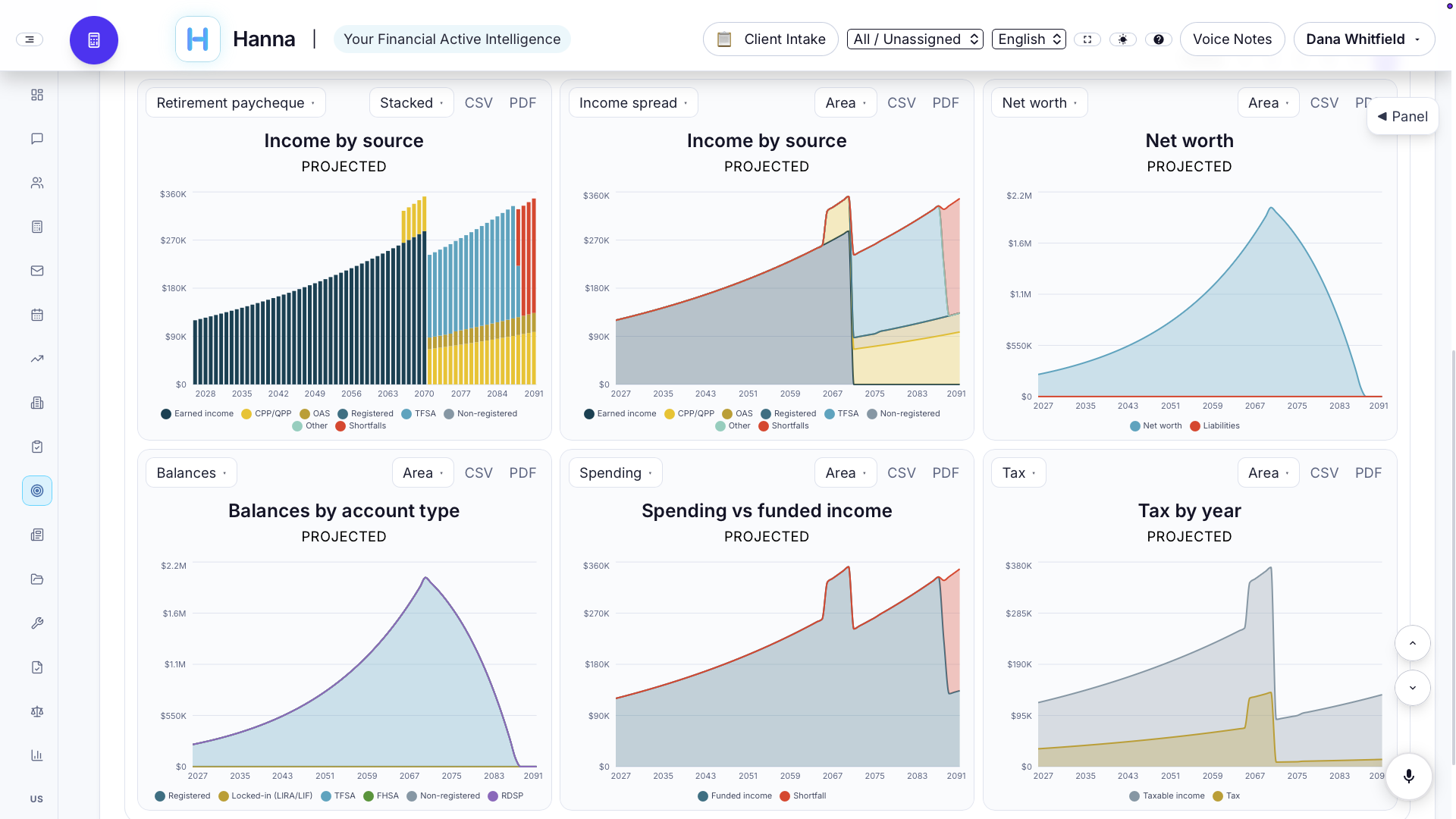Open the Dana Whitfield user menu
The width and height of the screenshot is (1456, 819).
click(x=1364, y=39)
